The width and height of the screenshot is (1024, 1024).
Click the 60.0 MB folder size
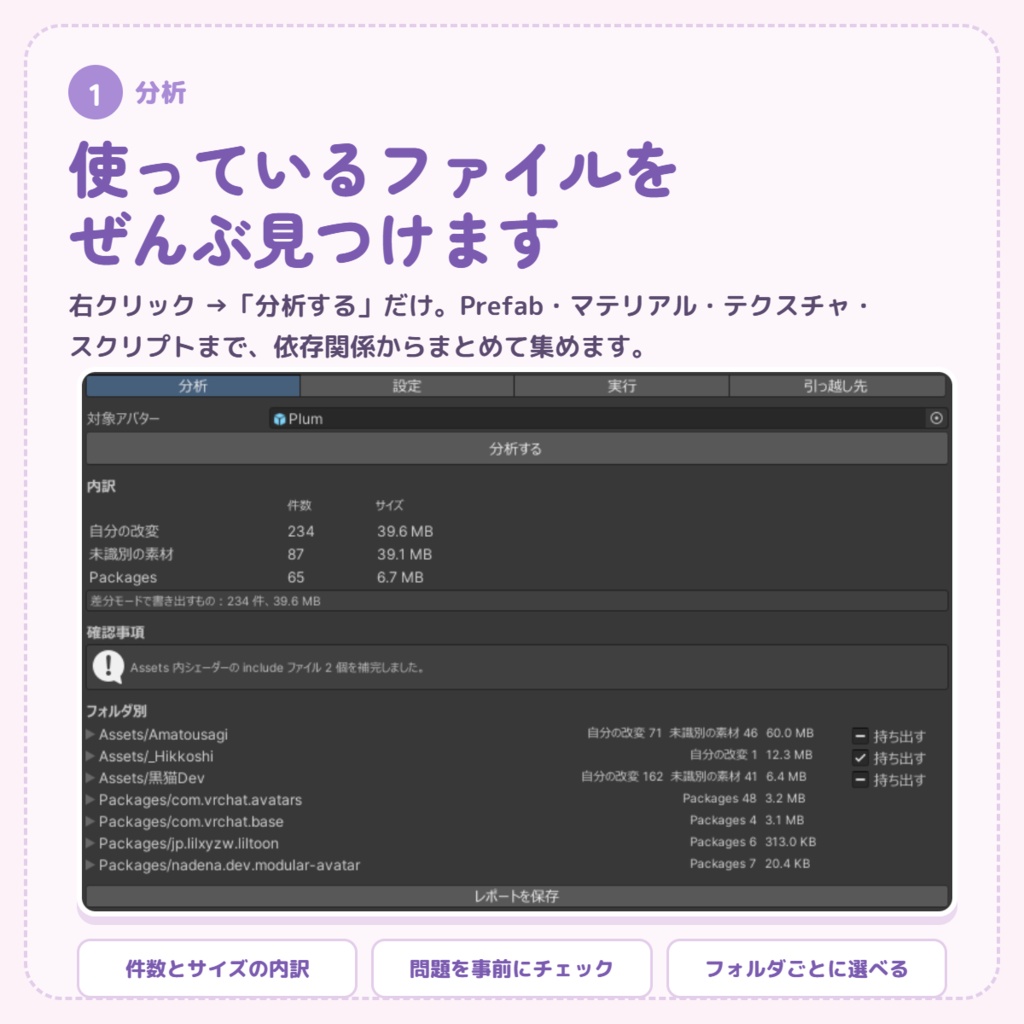[790, 733]
